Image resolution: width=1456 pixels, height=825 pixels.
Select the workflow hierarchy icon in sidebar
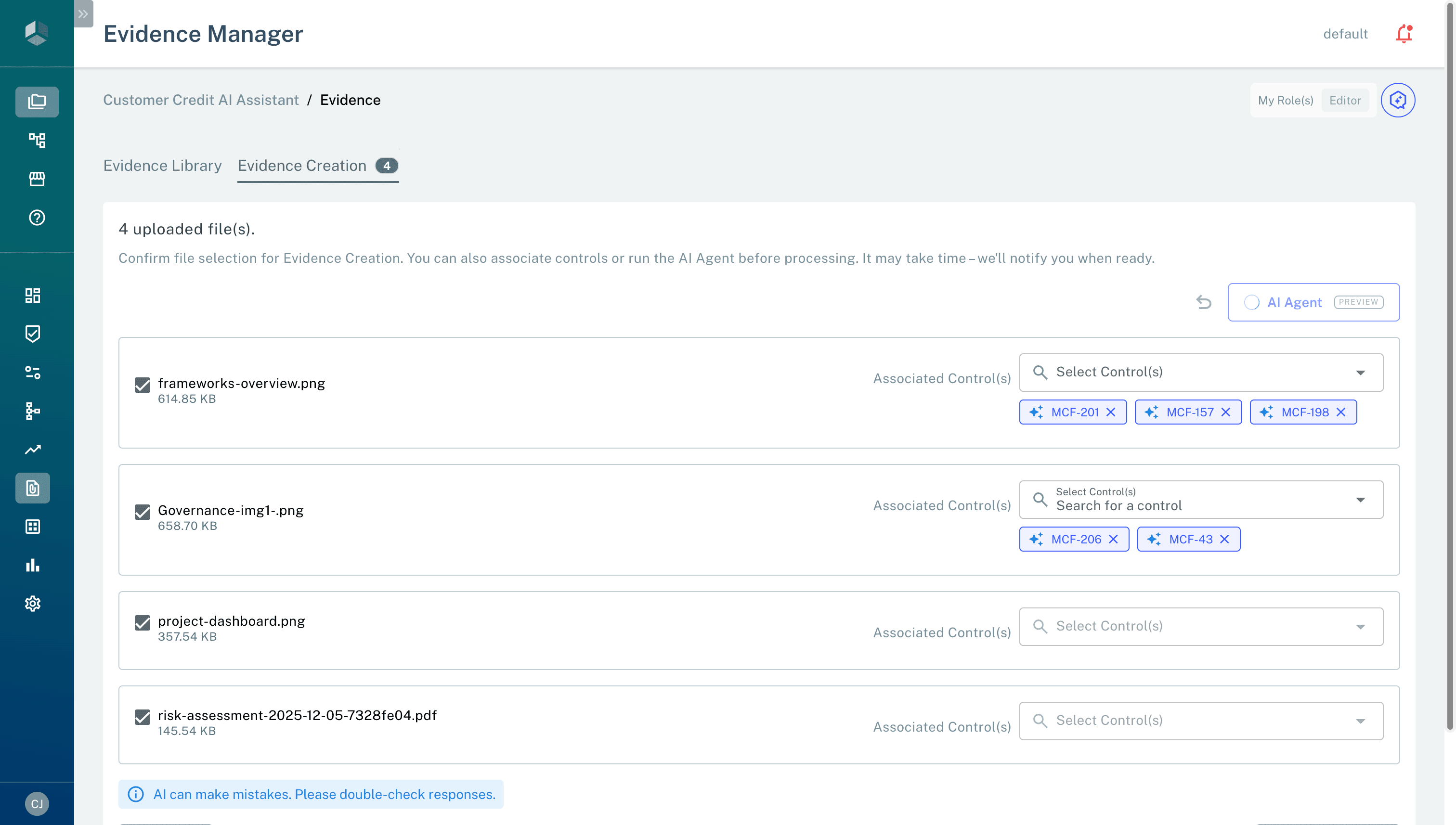point(37,140)
